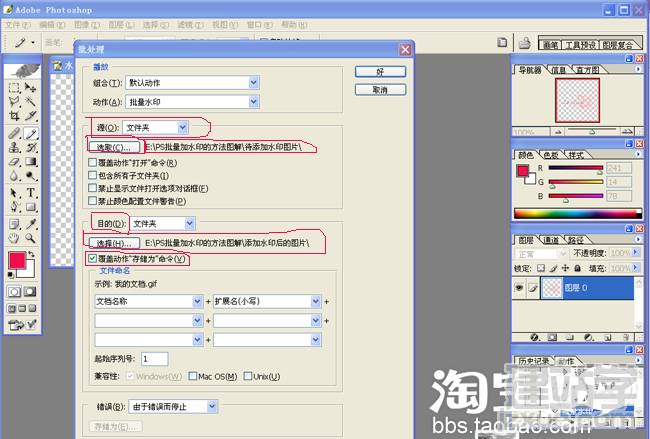Select the Path Selection tool

(x=14, y=193)
